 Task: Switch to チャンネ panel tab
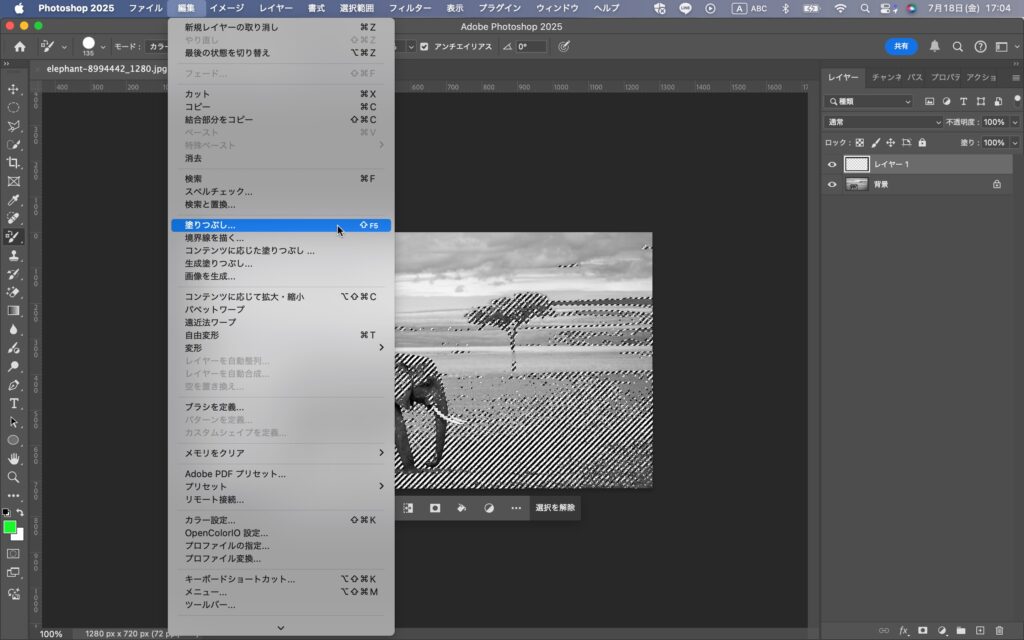[x=886, y=77]
